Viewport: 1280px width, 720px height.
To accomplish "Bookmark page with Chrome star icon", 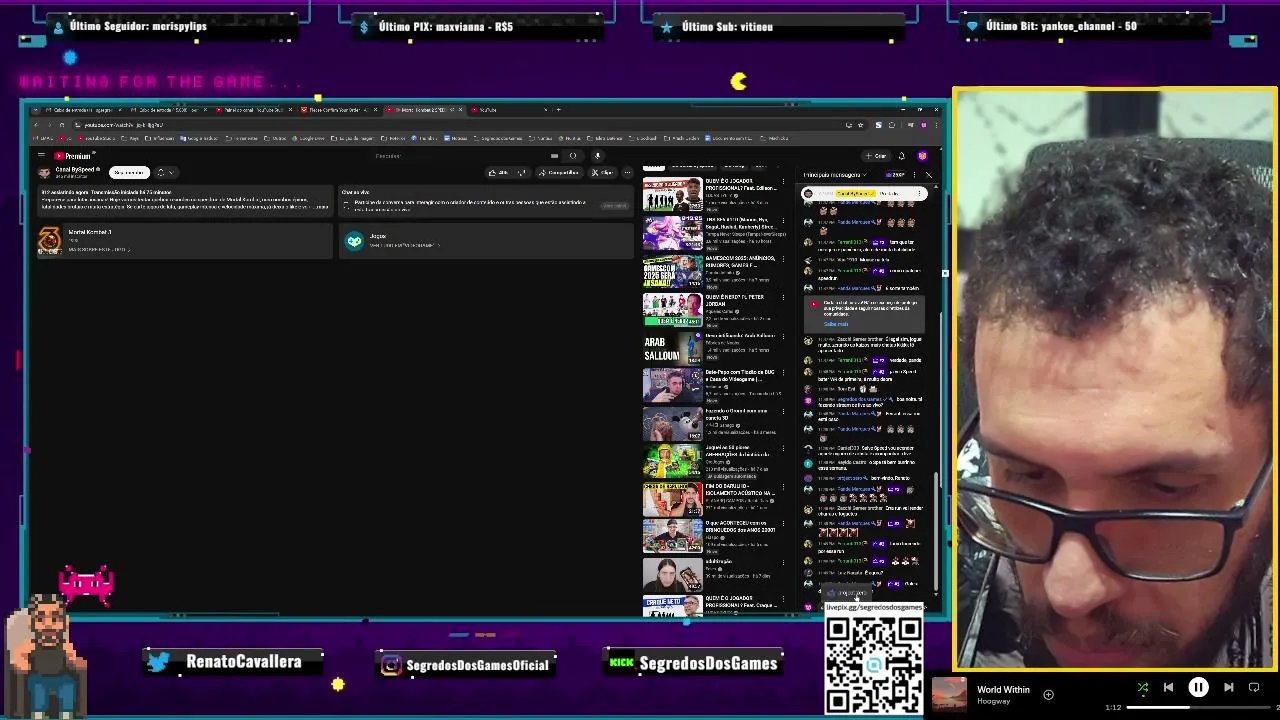I will point(860,125).
